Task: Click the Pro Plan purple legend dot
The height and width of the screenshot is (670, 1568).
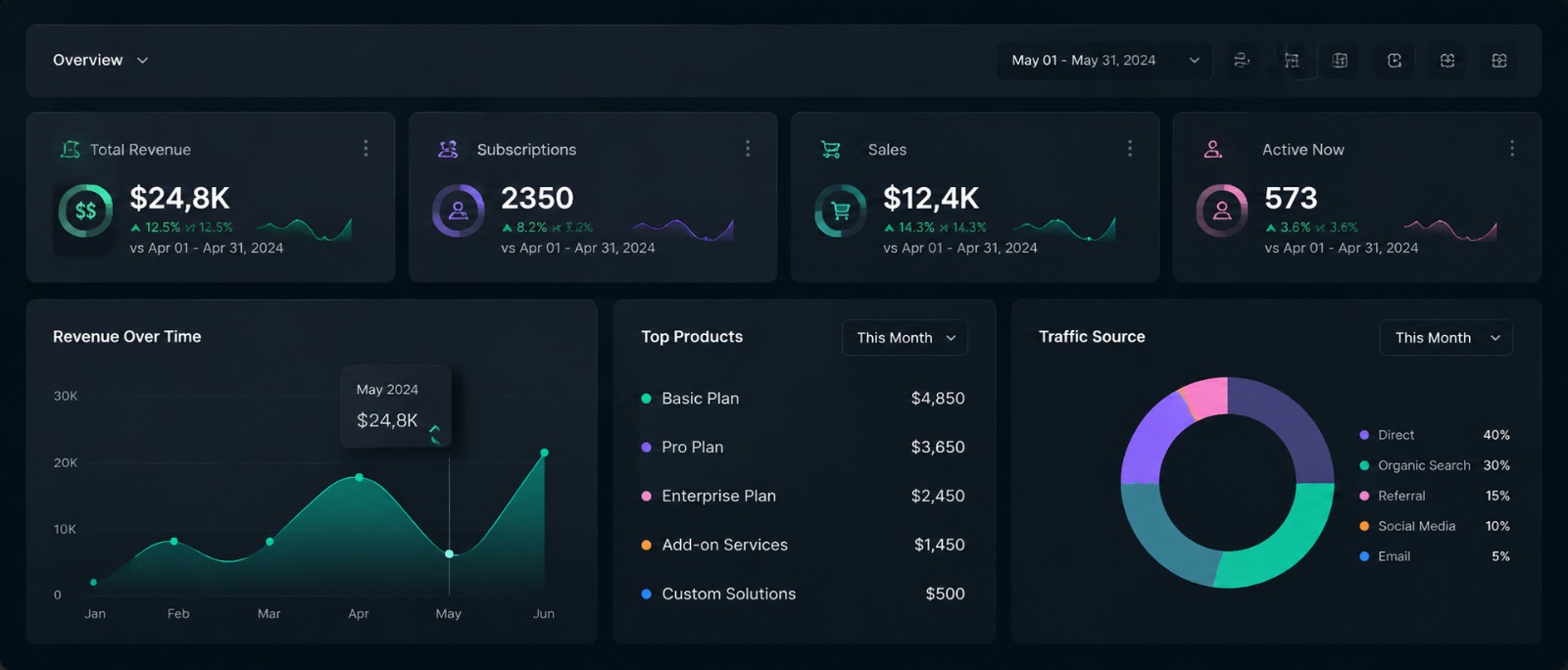Action: [646, 448]
